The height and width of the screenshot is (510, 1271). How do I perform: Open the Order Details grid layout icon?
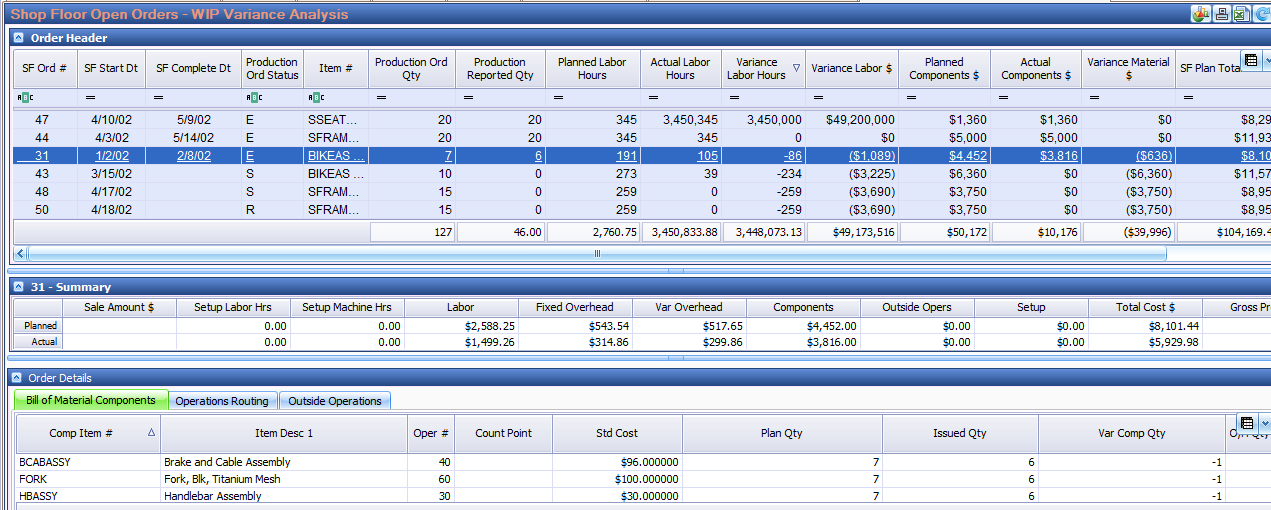(x=1246, y=423)
